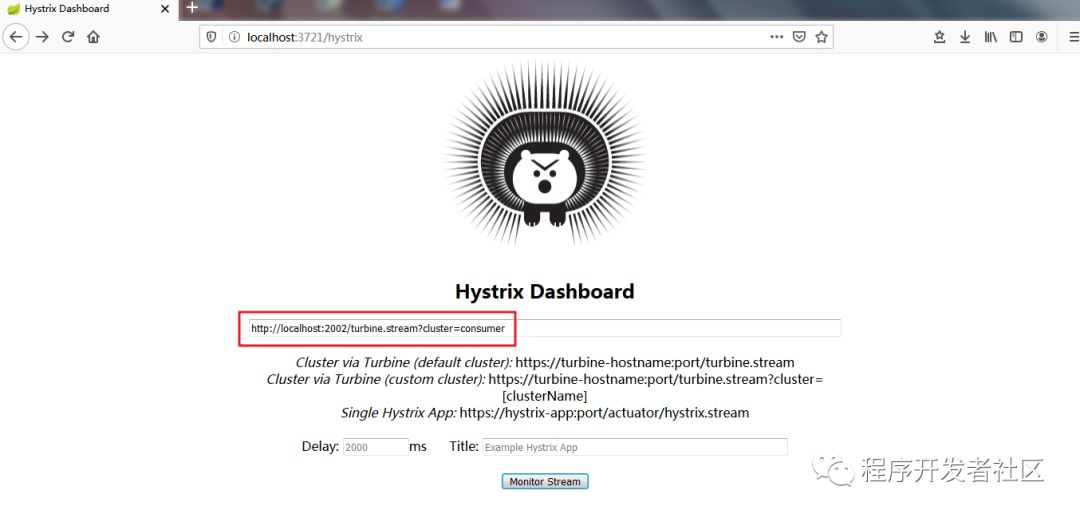Click the Hystrix hedgehog logo image
The height and width of the screenshot is (518, 1080).
click(544, 154)
